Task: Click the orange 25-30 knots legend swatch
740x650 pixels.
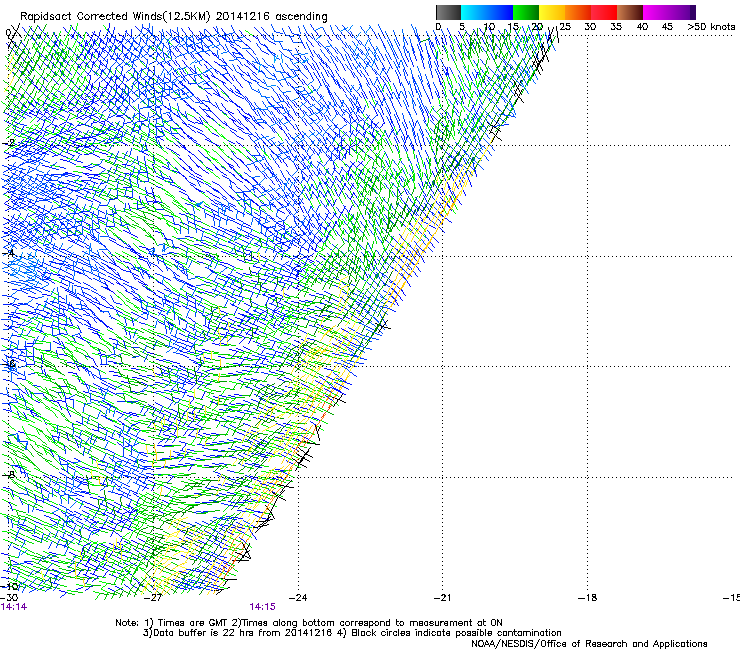Action: click(x=578, y=12)
